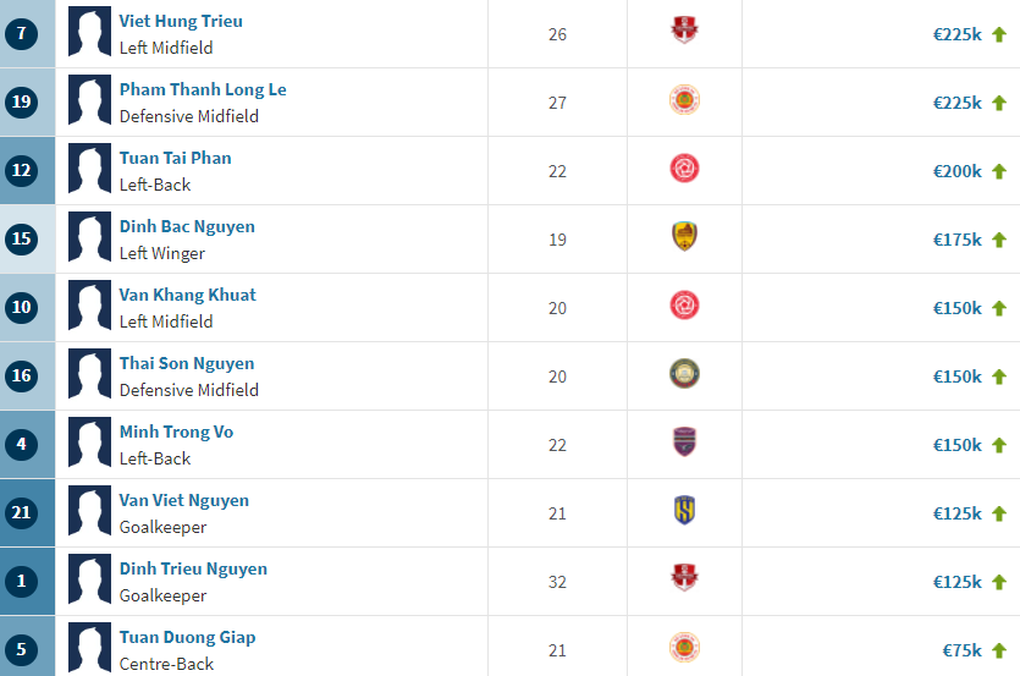The image size is (1020, 676).
Task: Click the €200k market value
Action: [x=957, y=171]
